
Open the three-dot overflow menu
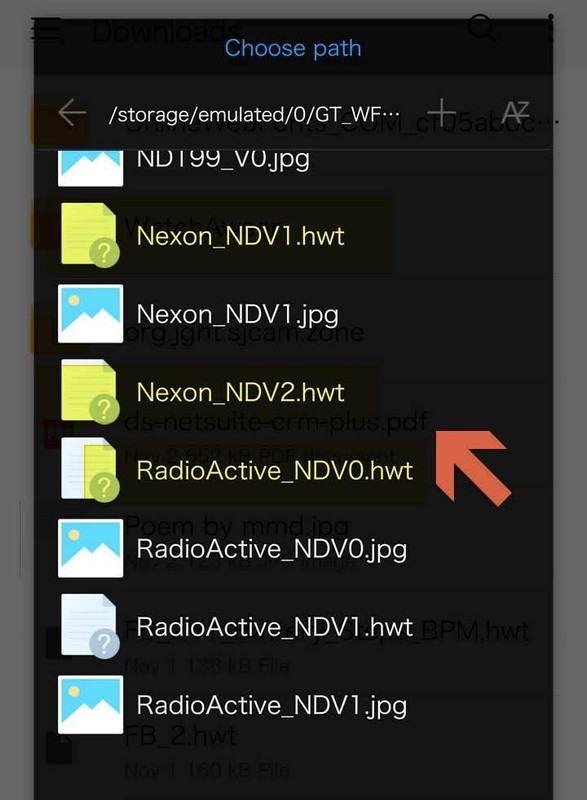pos(551,29)
